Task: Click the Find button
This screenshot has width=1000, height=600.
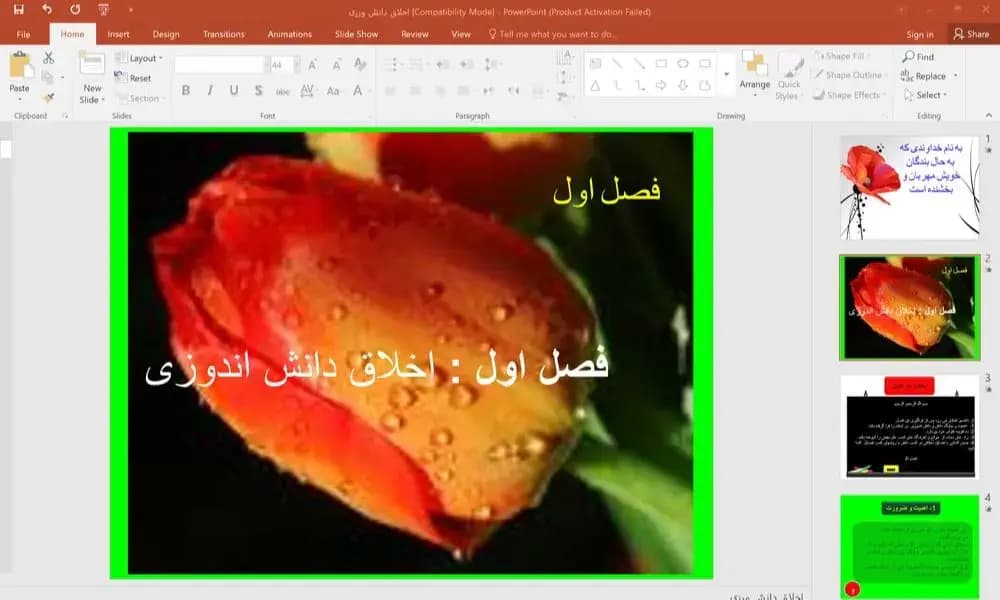Action: (x=918, y=57)
